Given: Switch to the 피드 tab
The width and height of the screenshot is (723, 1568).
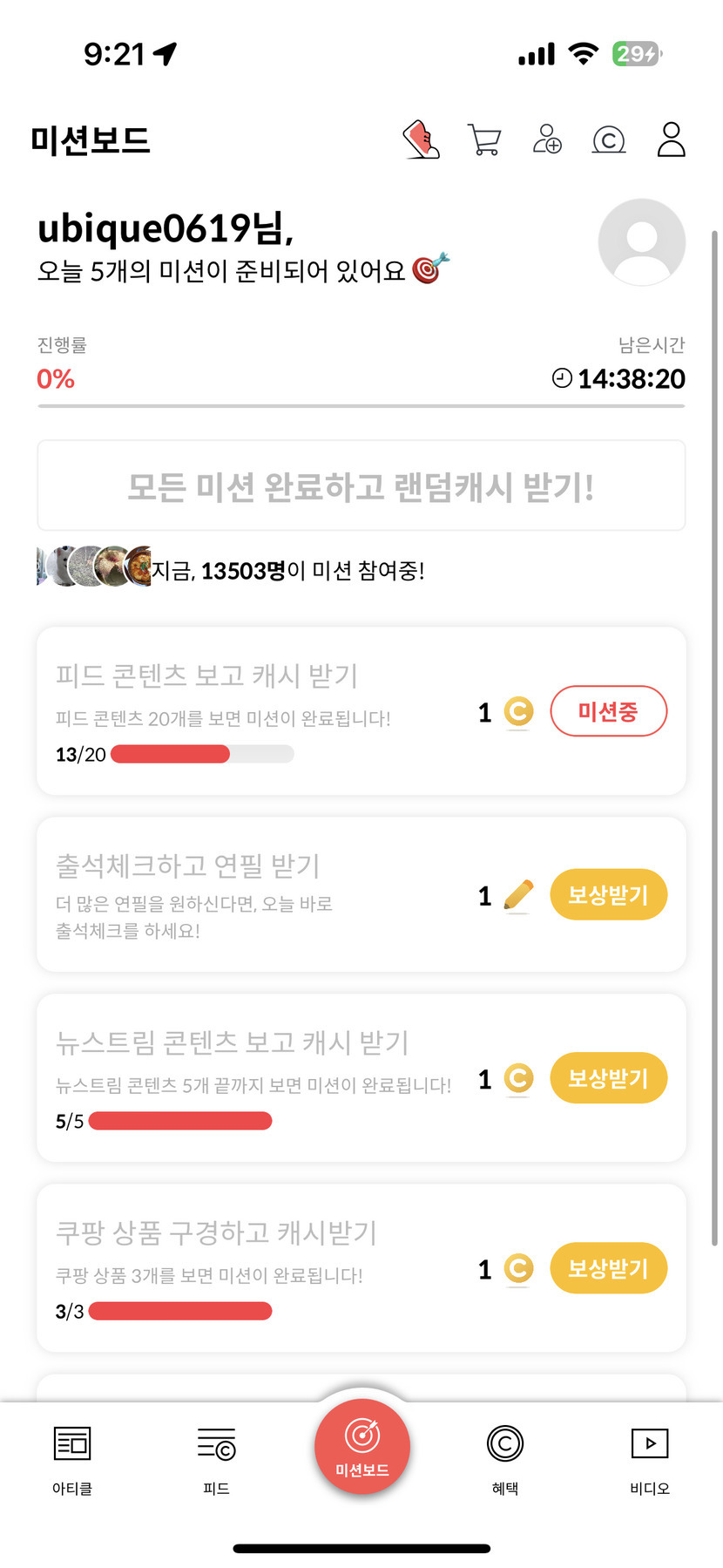Looking at the screenshot, I should (x=216, y=1457).
